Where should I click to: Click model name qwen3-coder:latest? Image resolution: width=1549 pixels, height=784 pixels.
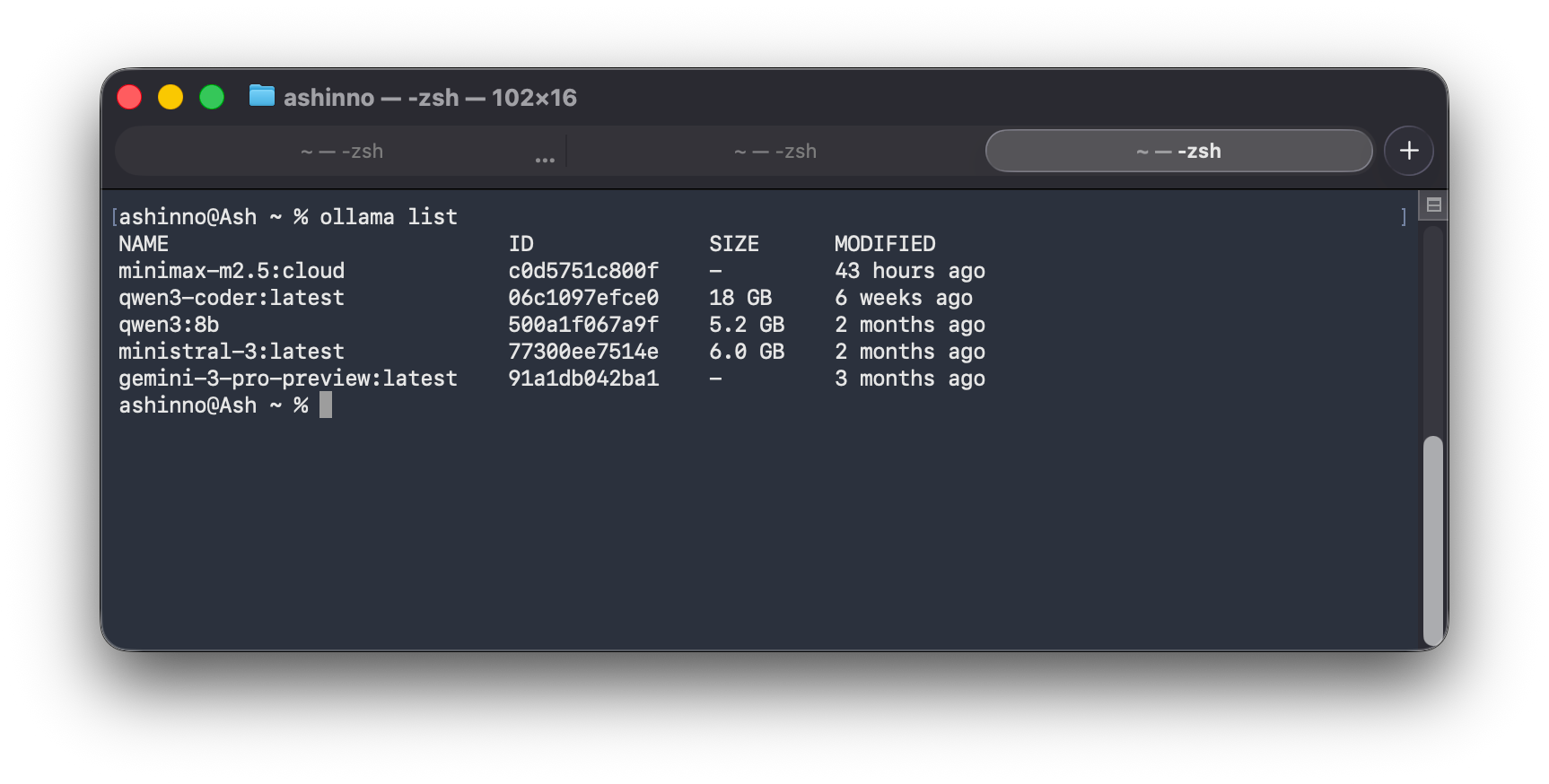[232, 298]
